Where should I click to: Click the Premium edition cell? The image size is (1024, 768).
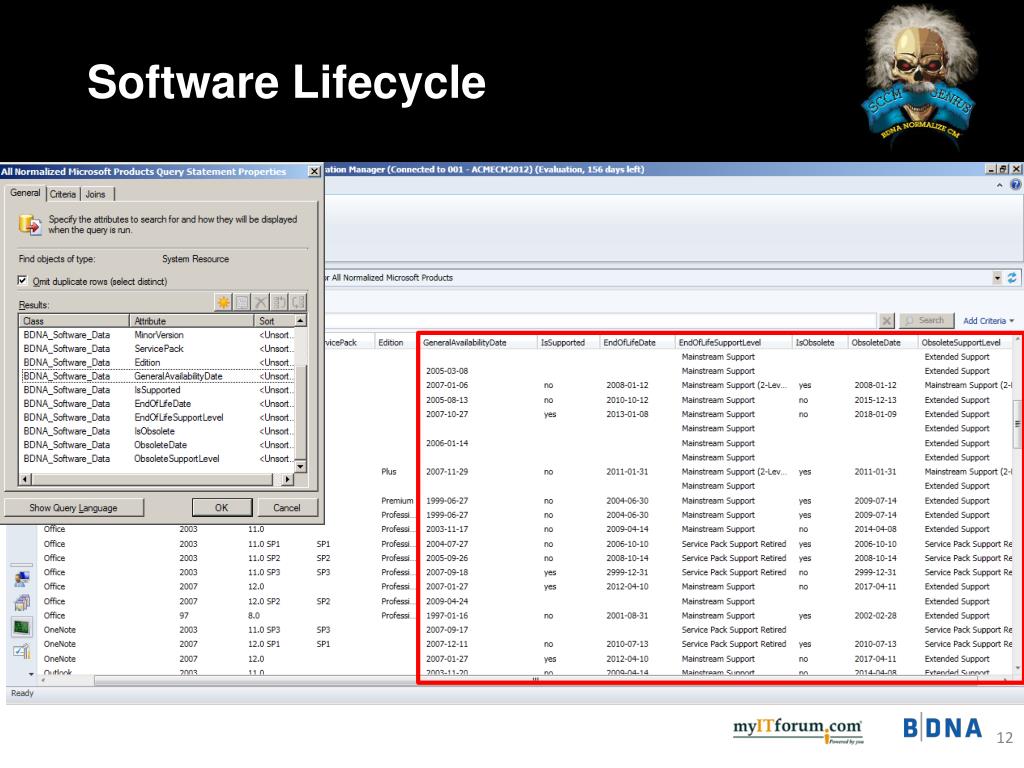(x=398, y=501)
